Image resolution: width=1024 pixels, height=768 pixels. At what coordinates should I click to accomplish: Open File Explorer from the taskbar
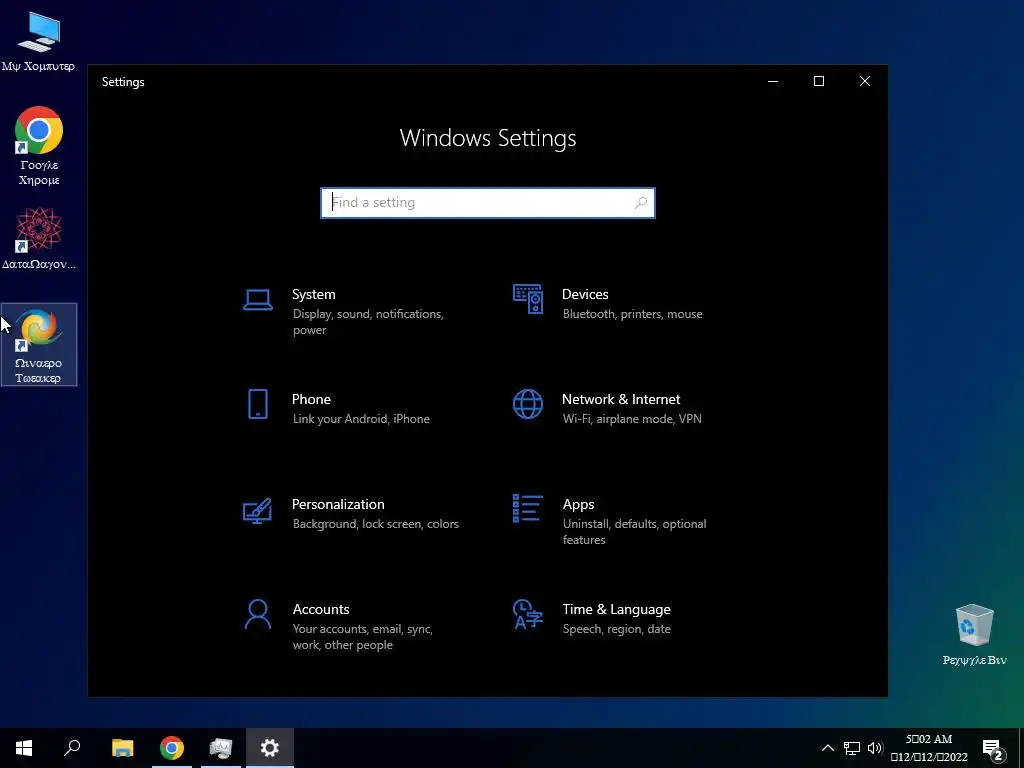pyautogui.click(x=122, y=748)
